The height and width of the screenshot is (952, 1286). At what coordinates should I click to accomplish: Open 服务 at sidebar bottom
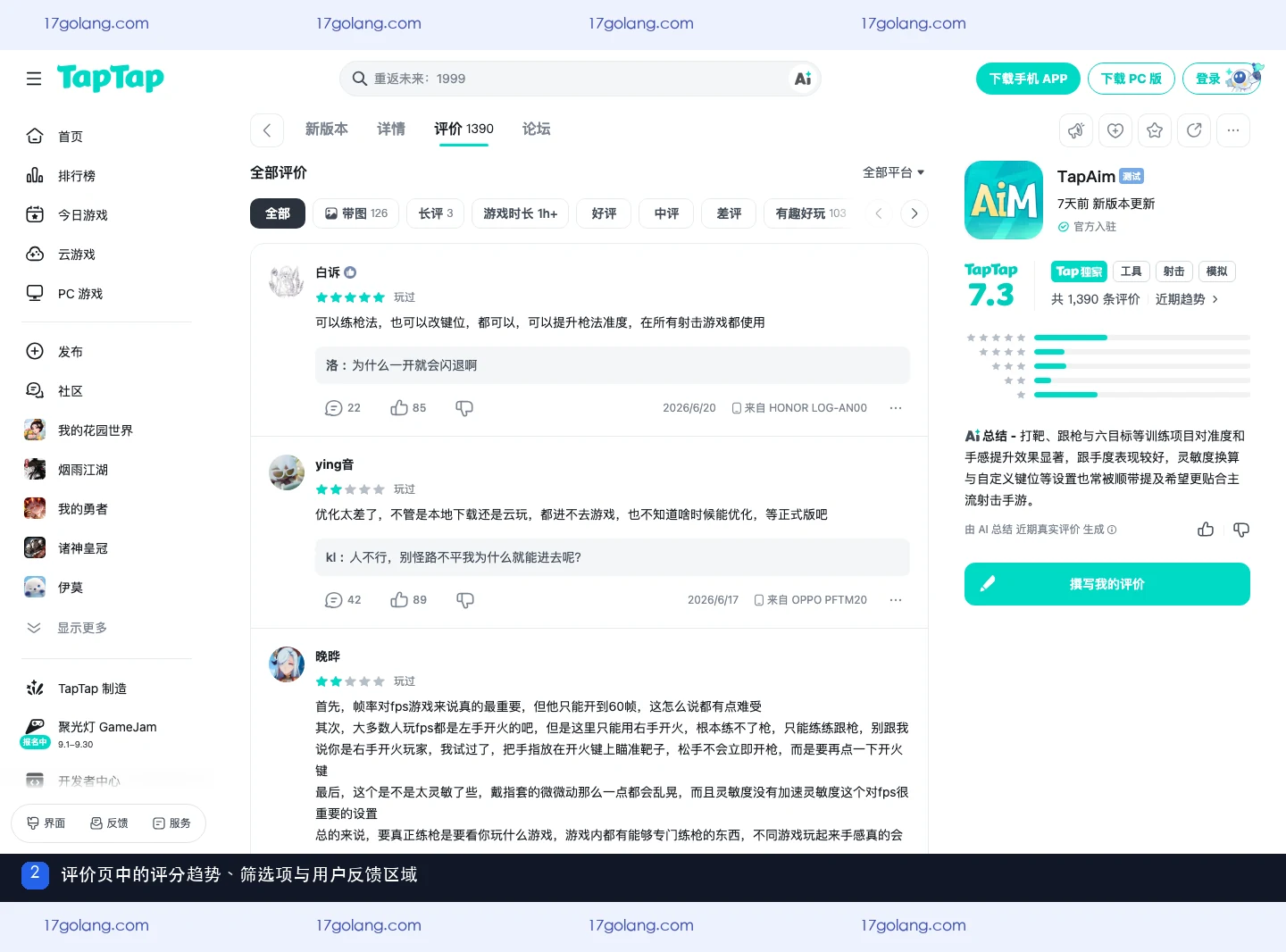171,823
